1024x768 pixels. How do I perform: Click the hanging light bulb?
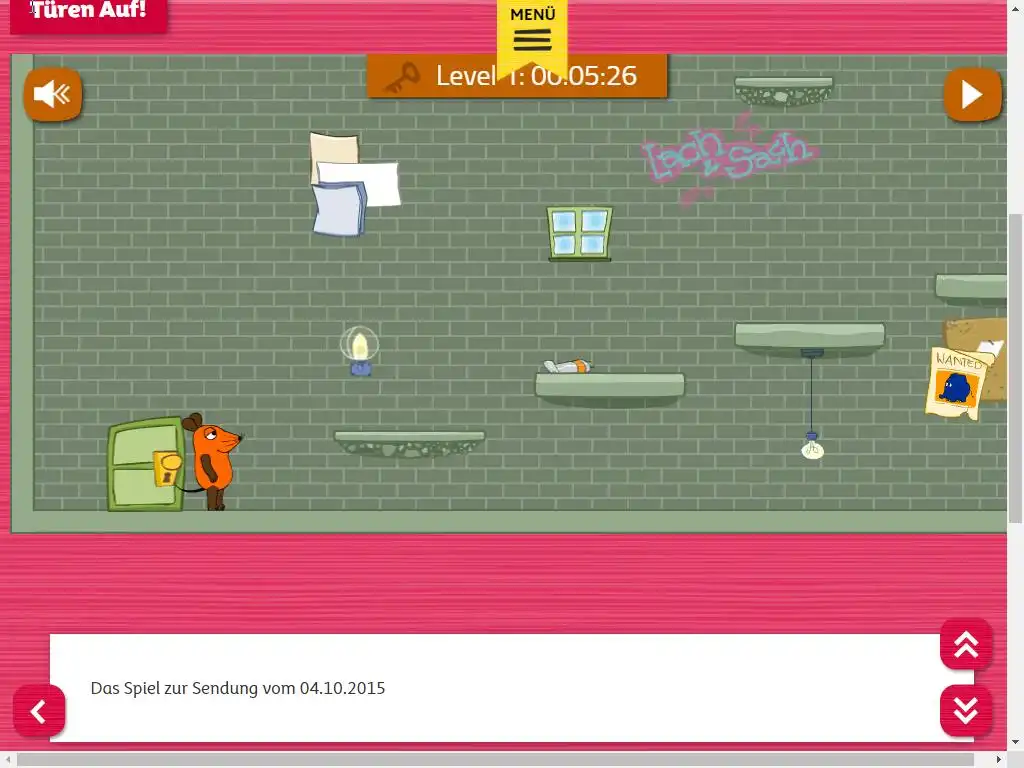812,448
